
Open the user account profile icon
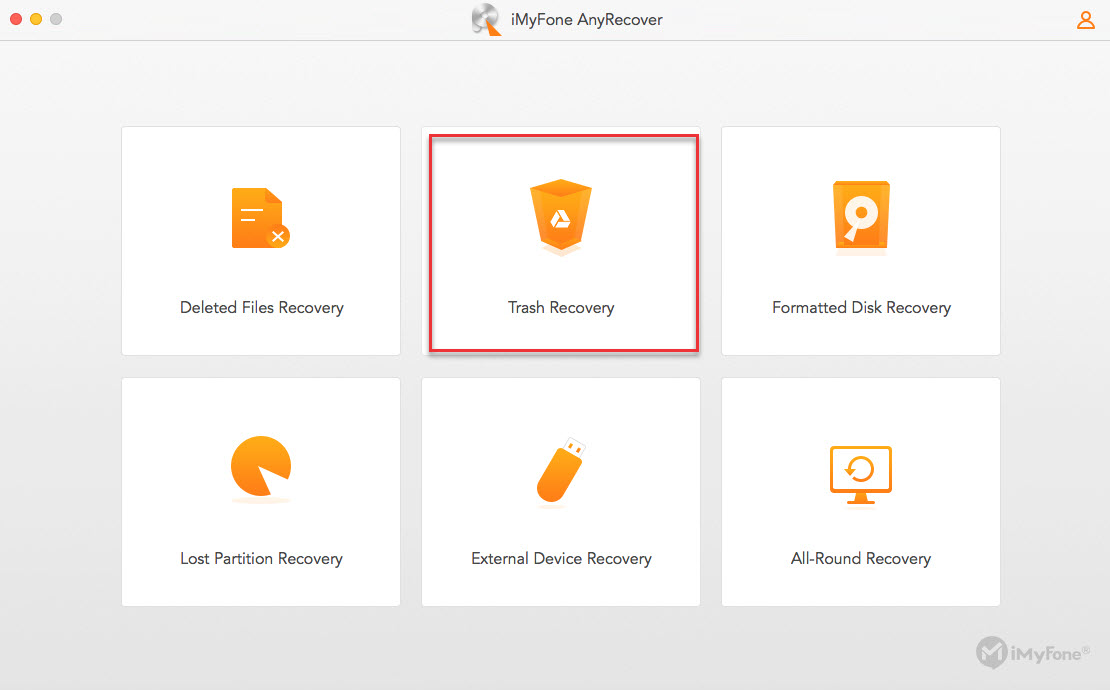(1086, 20)
